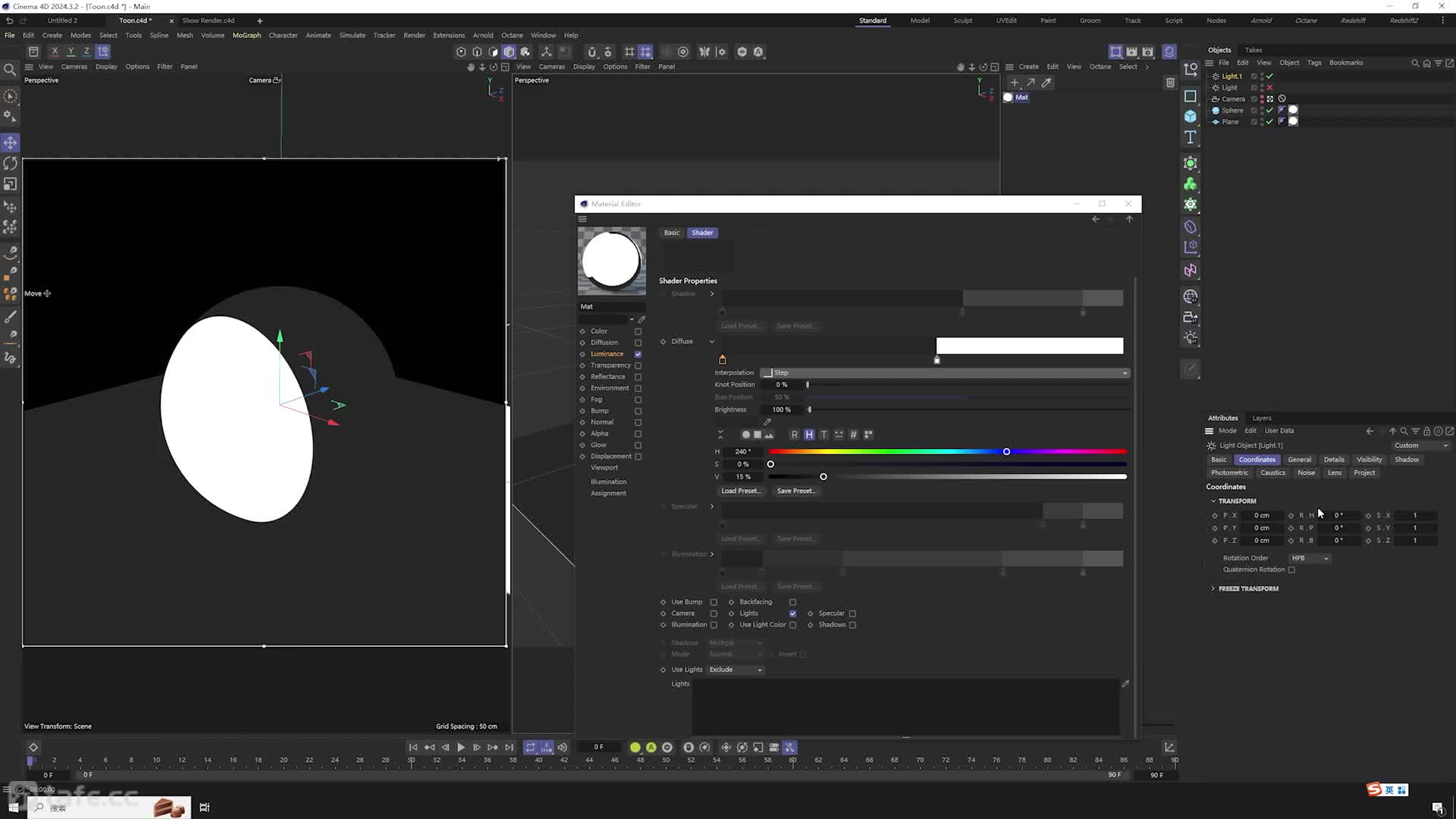Click the up arrow in Material Editor
The height and width of the screenshot is (819, 1456).
tap(1129, 219)
